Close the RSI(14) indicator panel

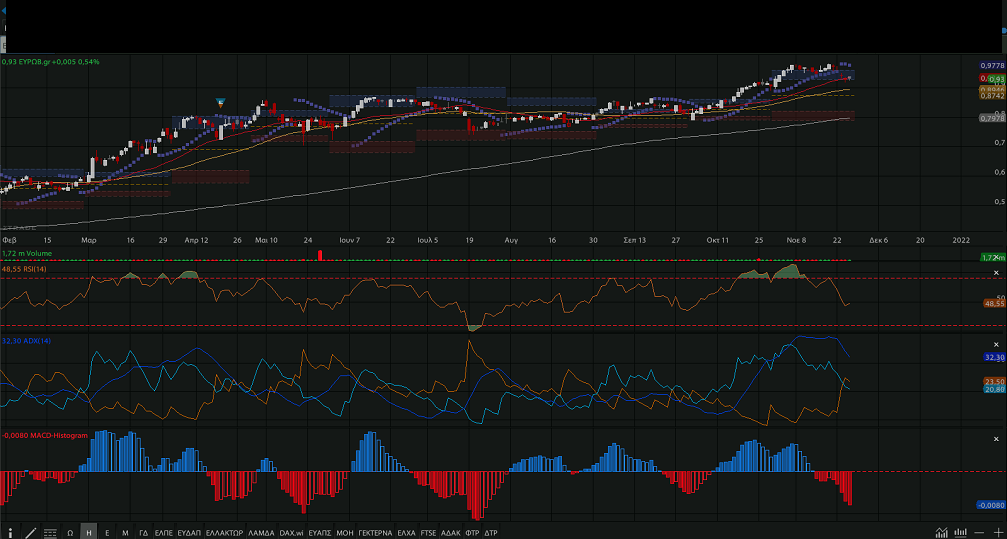(995, 273)
